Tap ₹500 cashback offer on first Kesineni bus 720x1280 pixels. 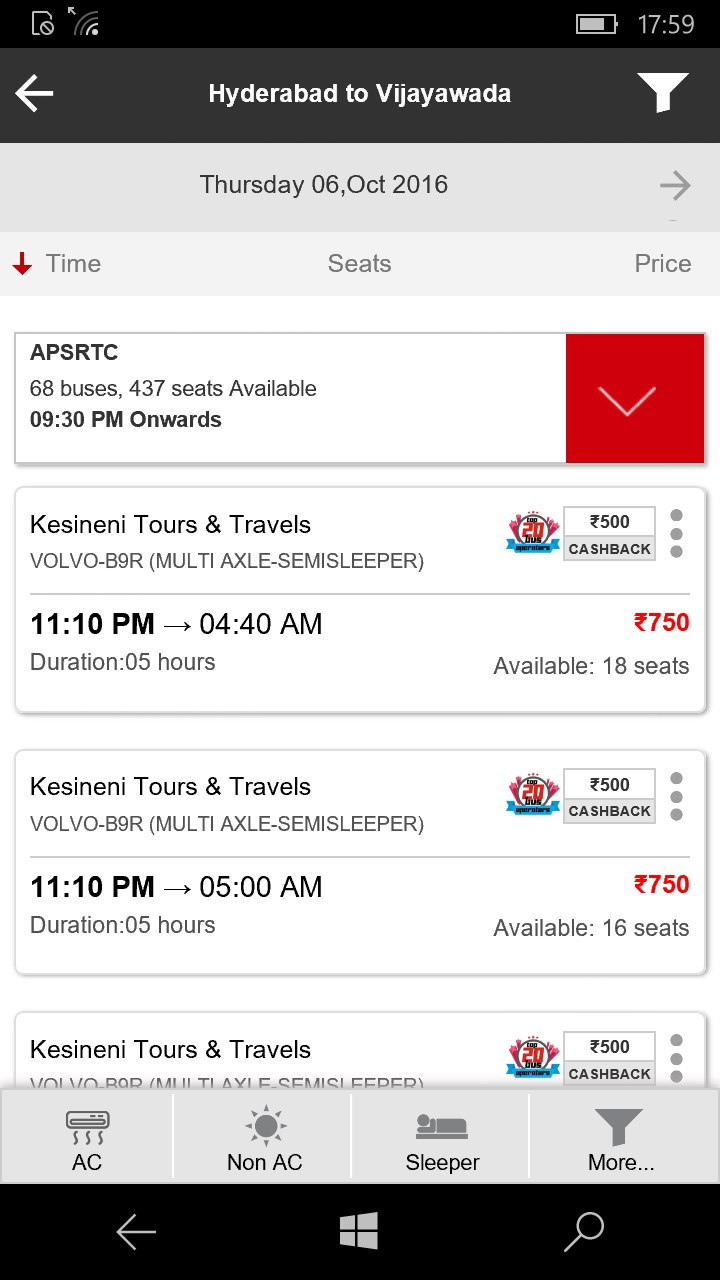point(609,534)
